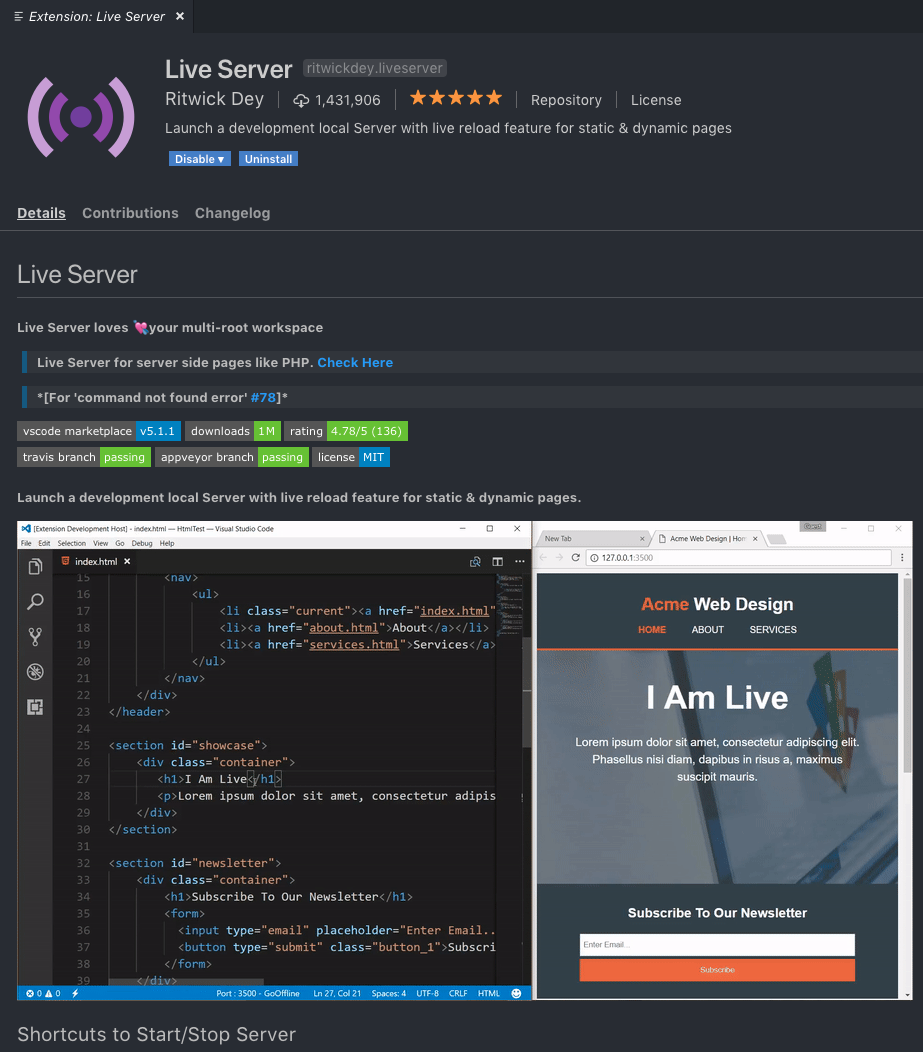Screen dimensions: 923x1052
Task: Switch to the Details tab
Action: coord(42,213)
